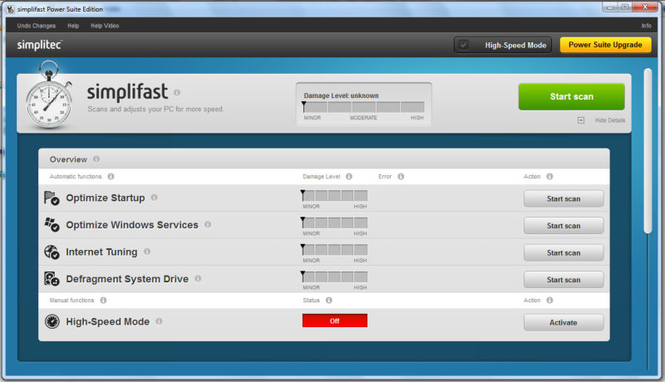This screenshot has width=665, height=382.
Task: Toggle the red Off status indicator
Action: (335, 321)
